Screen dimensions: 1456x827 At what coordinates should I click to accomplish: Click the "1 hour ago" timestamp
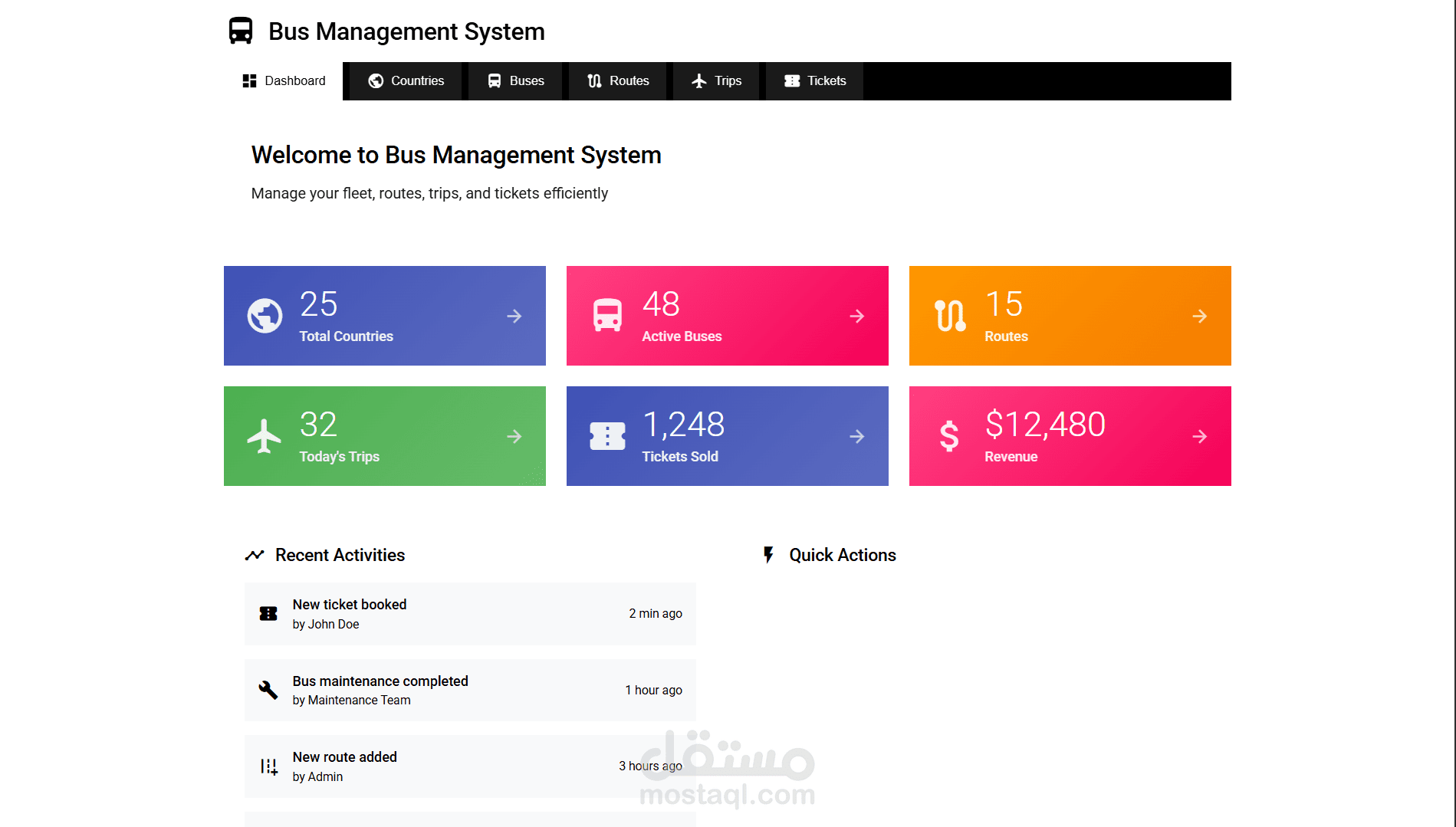tap(653, 690)
